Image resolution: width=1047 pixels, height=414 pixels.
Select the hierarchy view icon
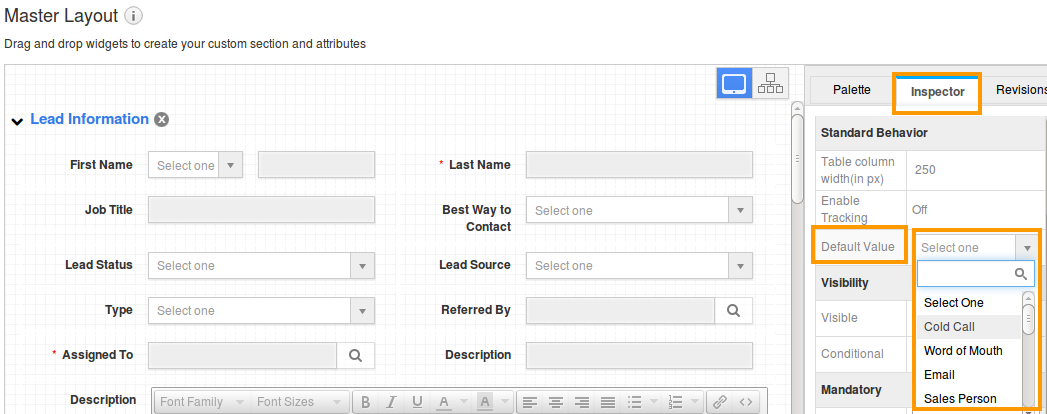pos(771,84)
